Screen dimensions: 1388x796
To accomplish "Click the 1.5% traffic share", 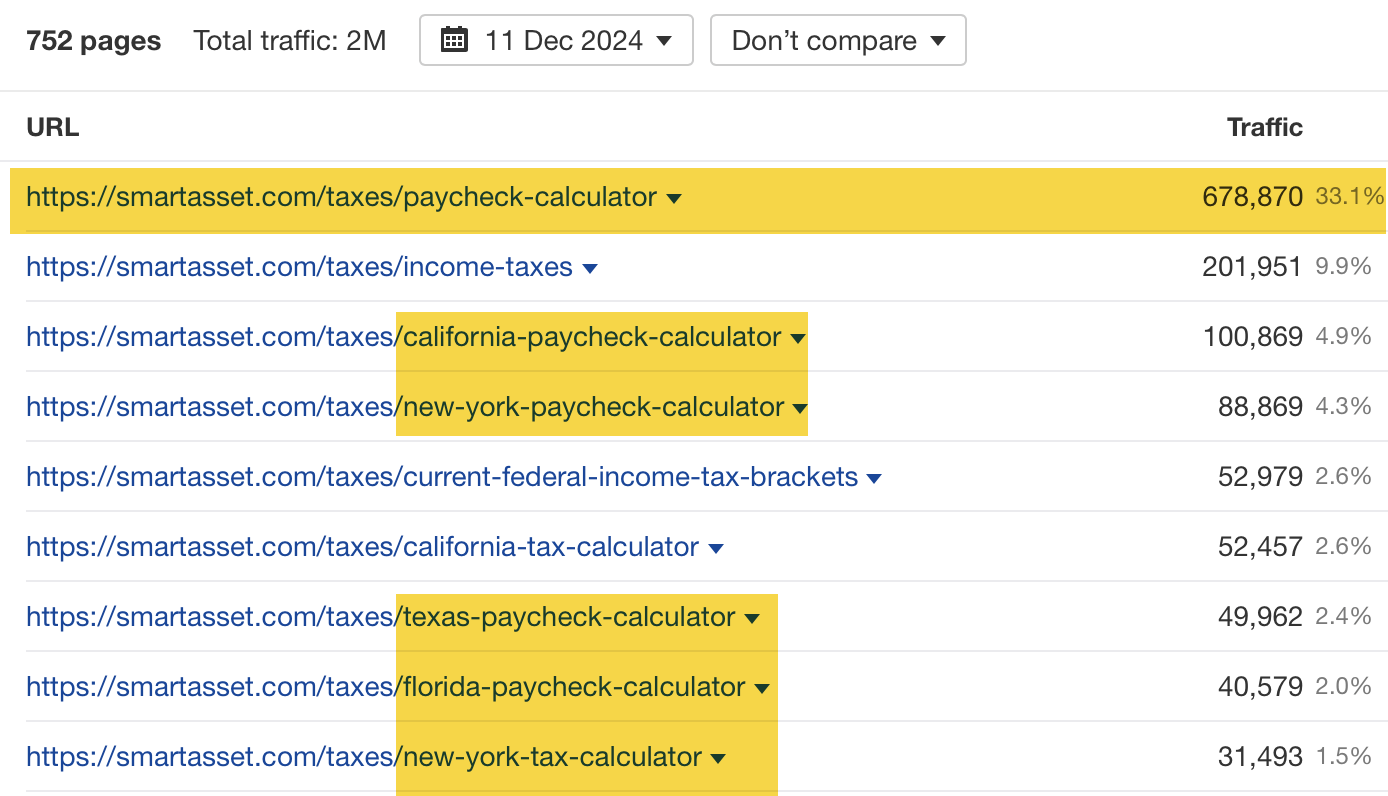I will [1343, 757].
